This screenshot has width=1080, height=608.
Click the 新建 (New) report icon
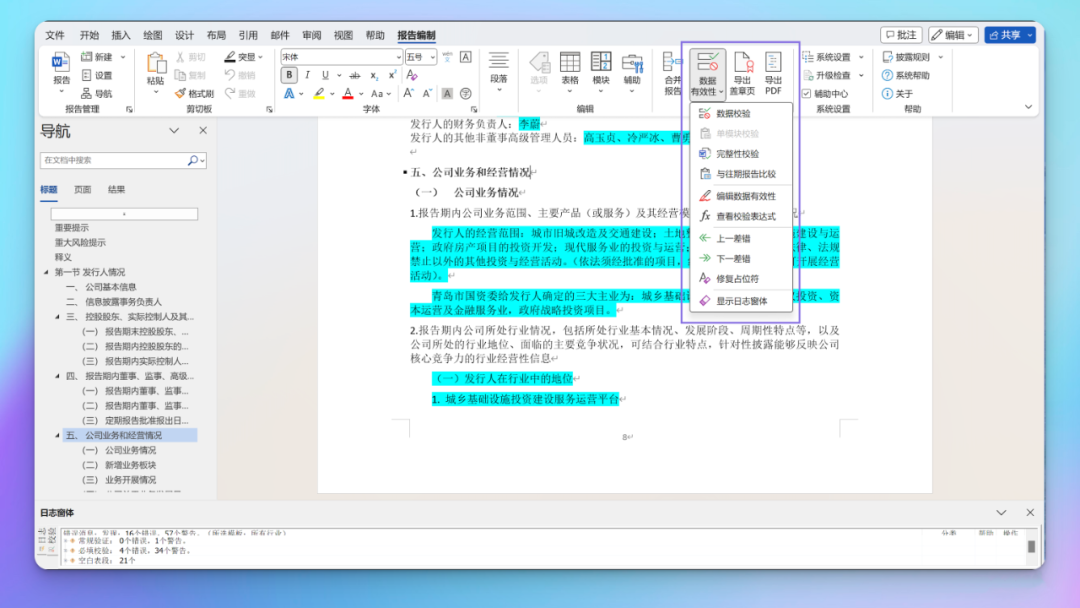click(x=87, y=56)
